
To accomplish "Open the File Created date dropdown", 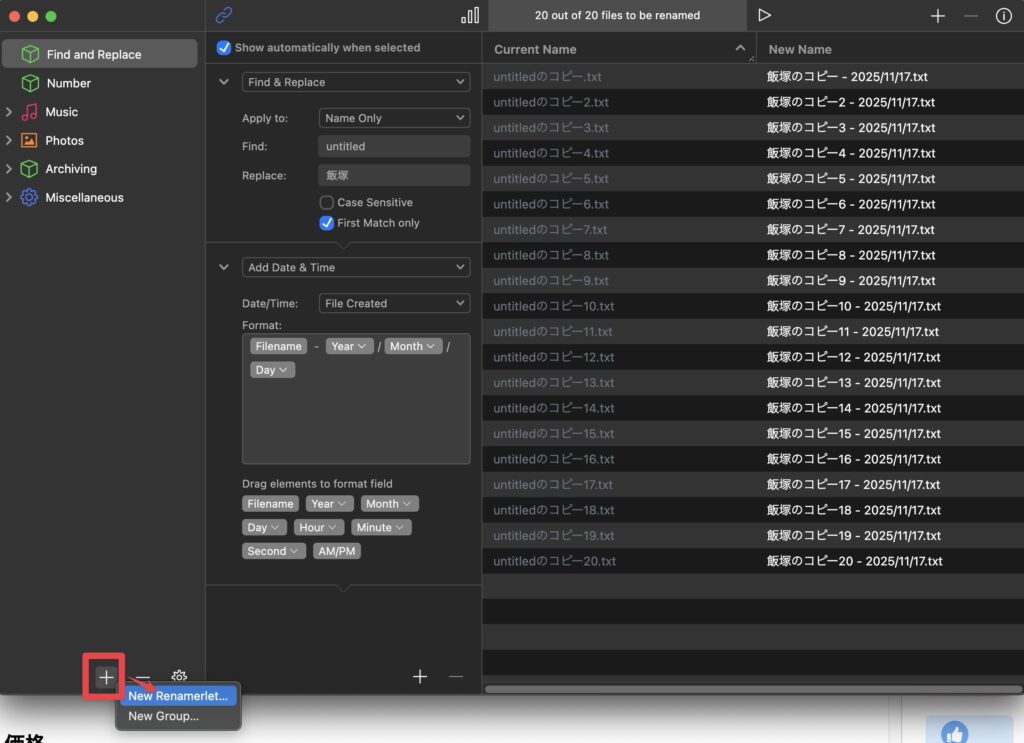I will click(x=394, y=303).
